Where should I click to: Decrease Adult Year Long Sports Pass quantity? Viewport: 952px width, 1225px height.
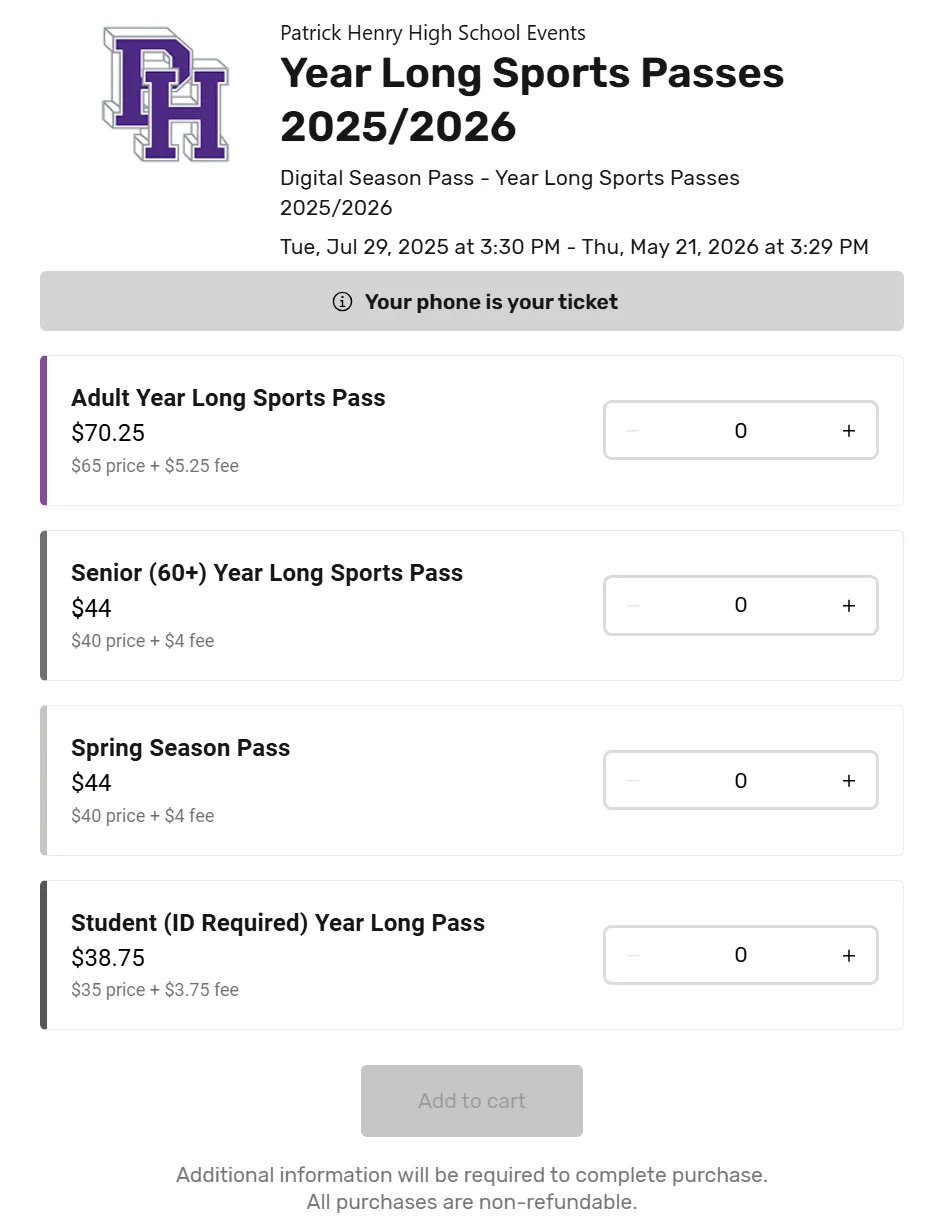click(x=632, y=431)
